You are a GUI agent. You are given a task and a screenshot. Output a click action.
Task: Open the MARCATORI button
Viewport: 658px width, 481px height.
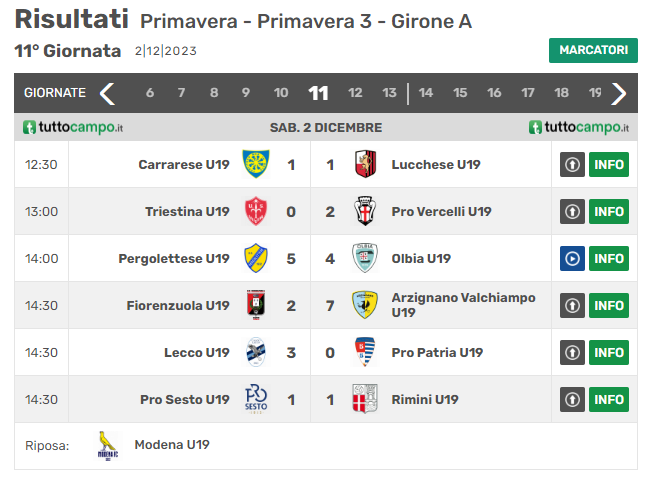coord(593,50)
